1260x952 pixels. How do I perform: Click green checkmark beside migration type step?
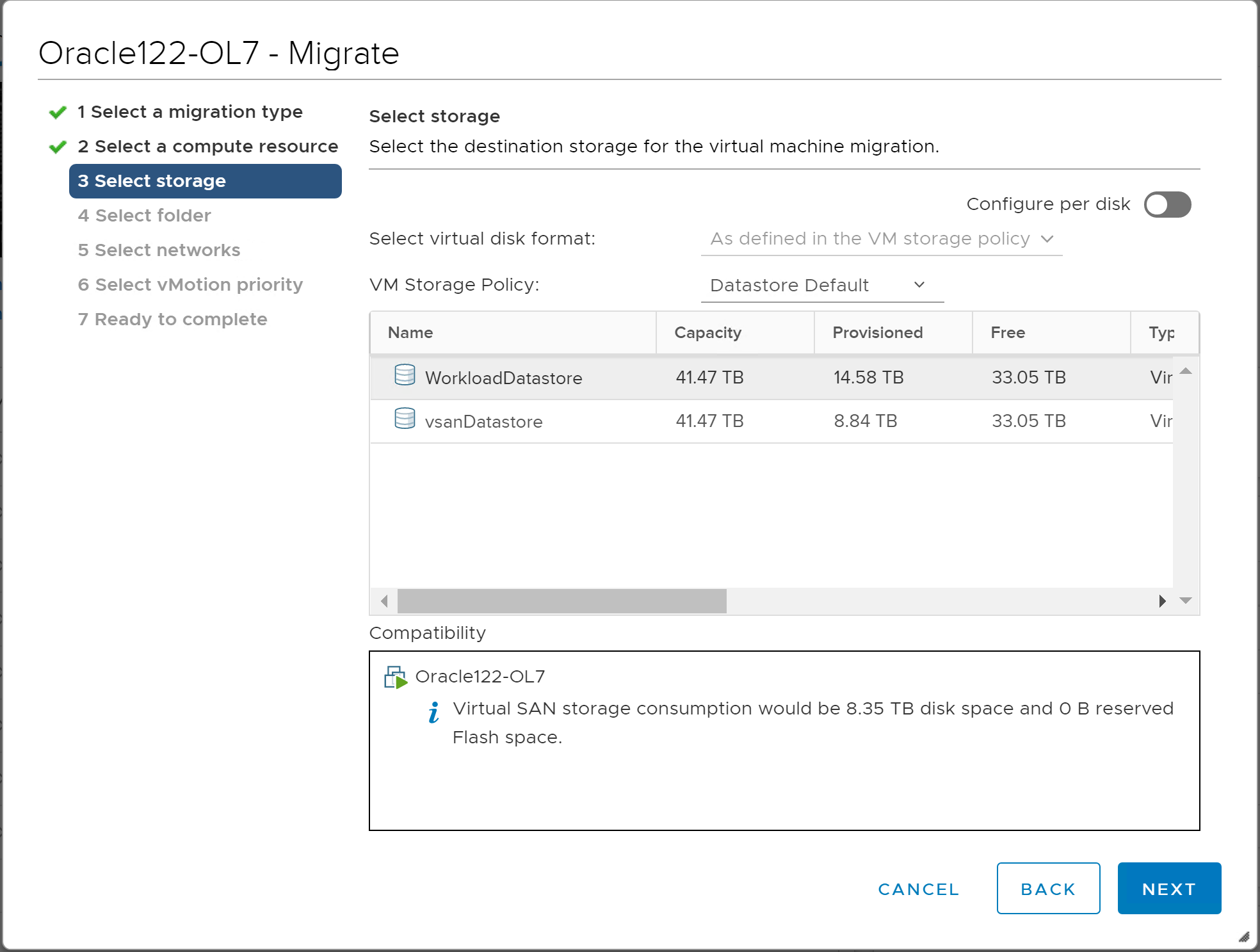pyautogui.click(x=58, y=113)
